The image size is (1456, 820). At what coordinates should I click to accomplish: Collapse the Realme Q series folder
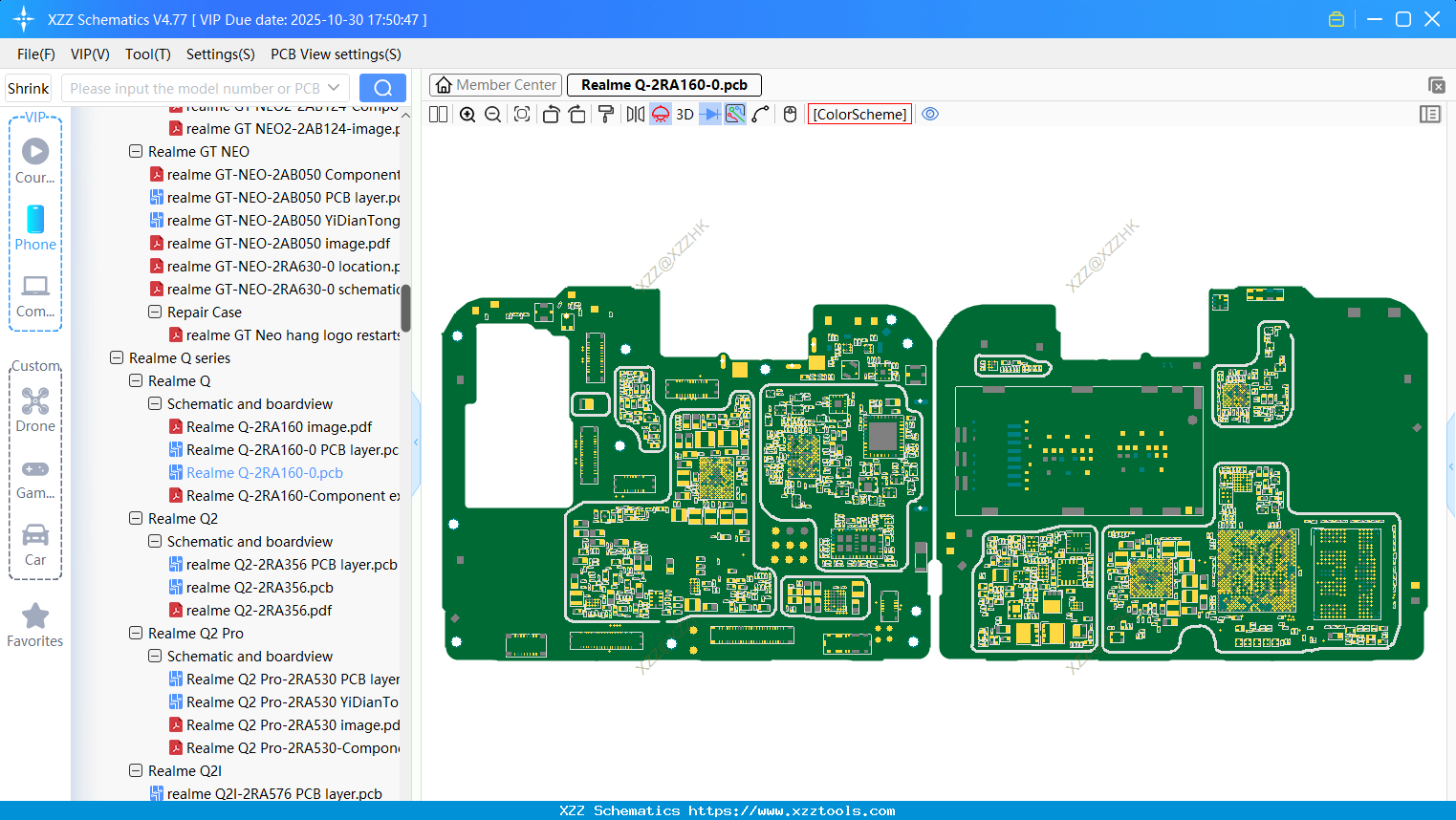(117, 357)
